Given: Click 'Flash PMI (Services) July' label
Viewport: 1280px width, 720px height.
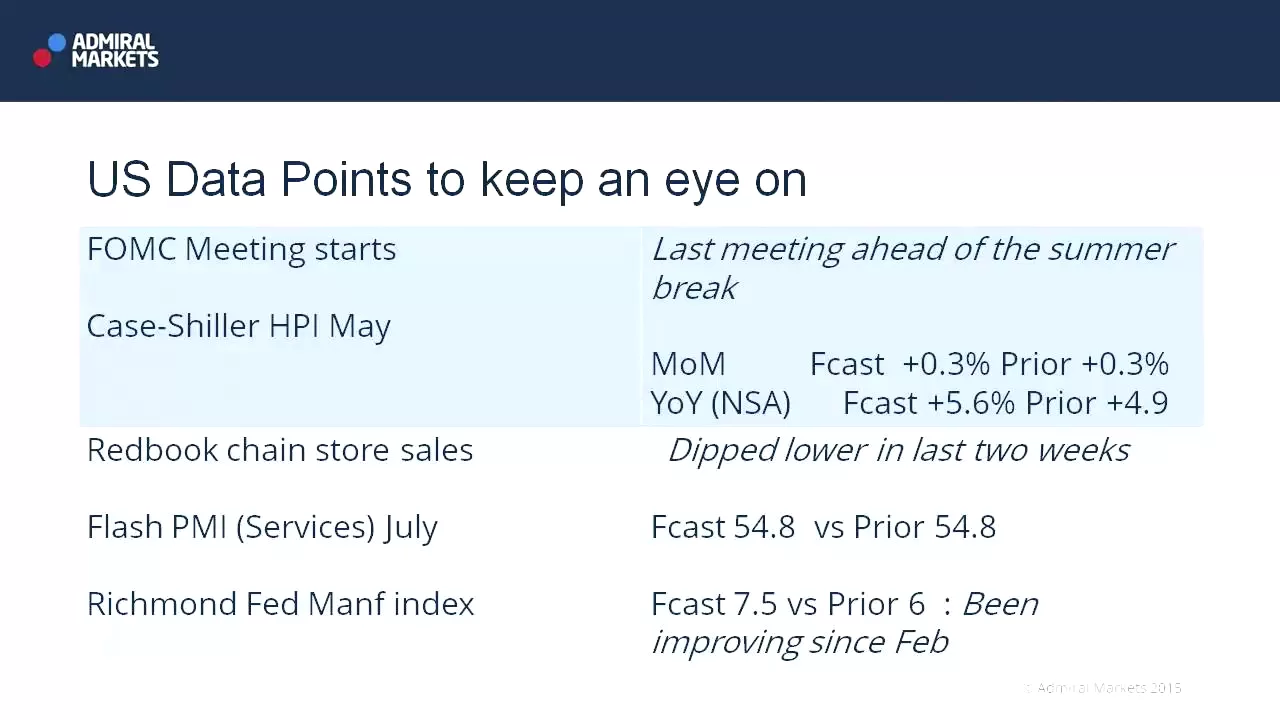Looking at the screenshot, I should coord(262,527).
